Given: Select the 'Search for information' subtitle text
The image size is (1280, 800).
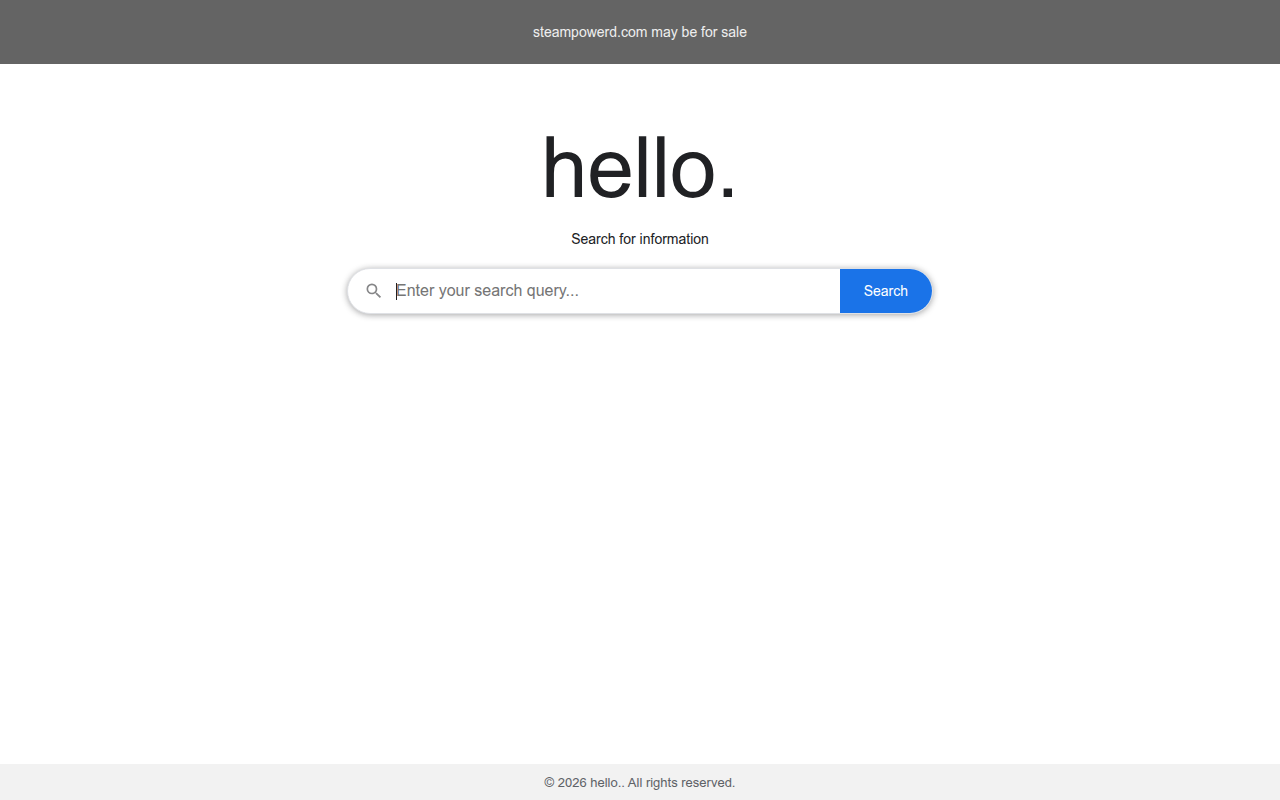Looking at the screenshot, I should pos(640,239).
